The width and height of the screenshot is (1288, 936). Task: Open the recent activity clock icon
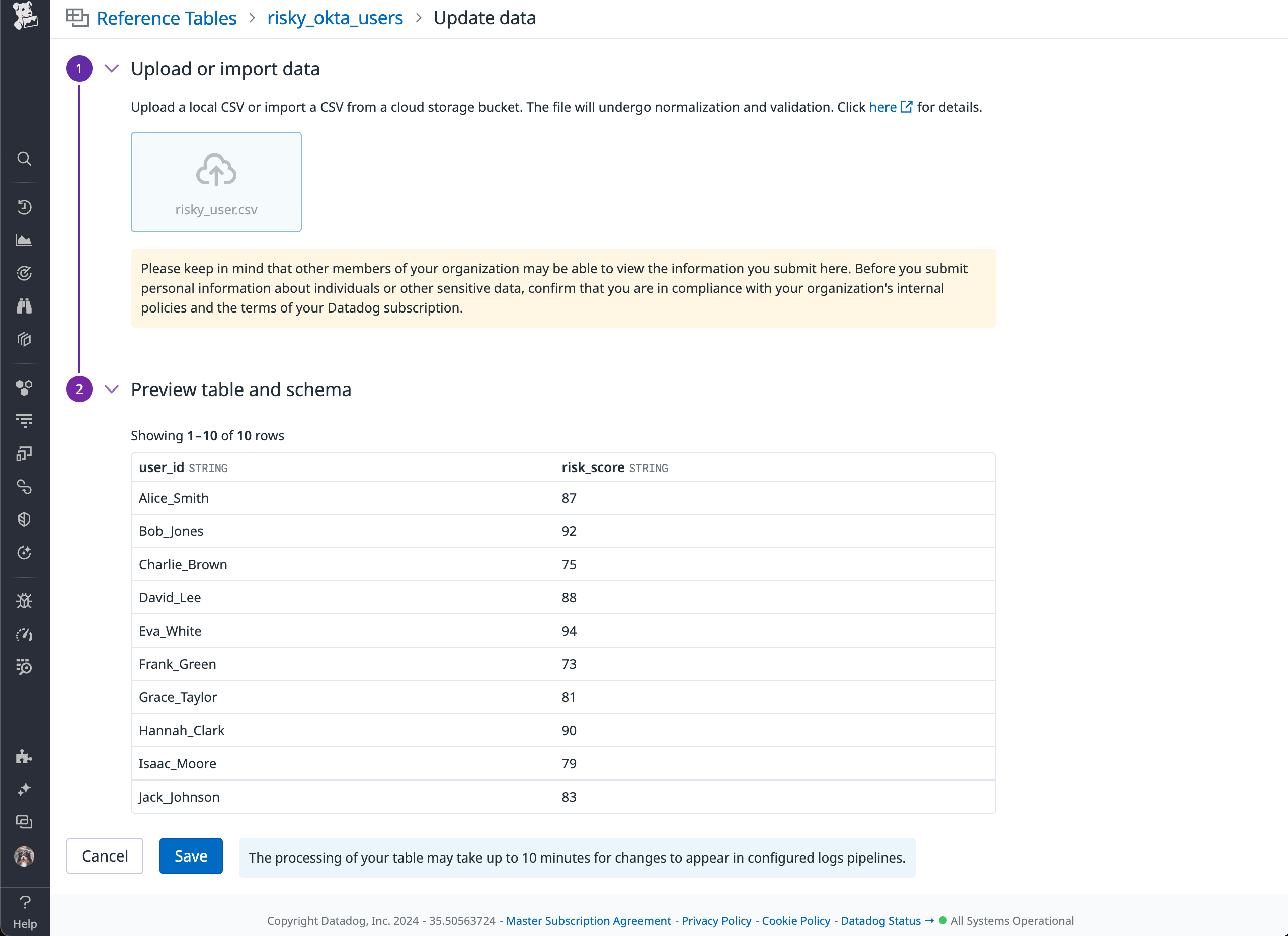[25, 207]
